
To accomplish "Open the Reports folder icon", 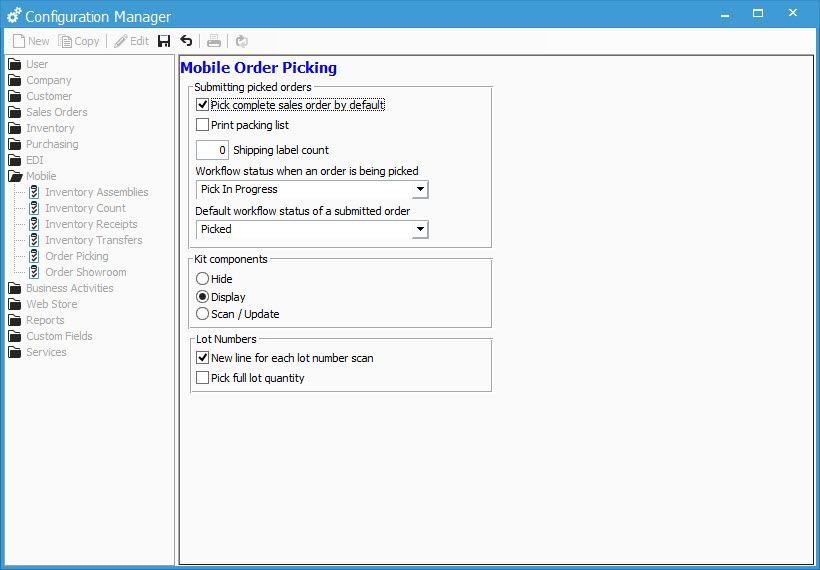I will (x=15, y=320).
